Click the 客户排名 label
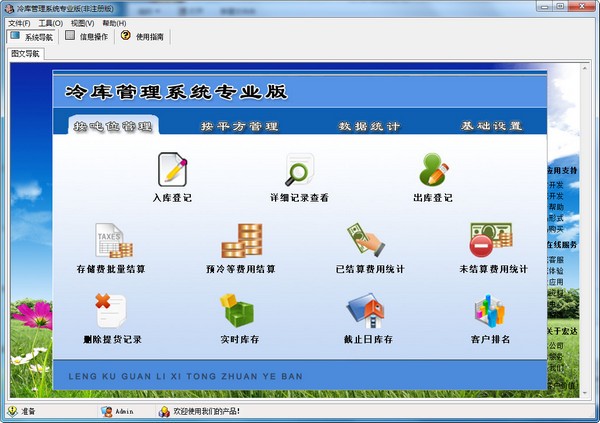Screen dimensions: 600x423 click(491, 339)
